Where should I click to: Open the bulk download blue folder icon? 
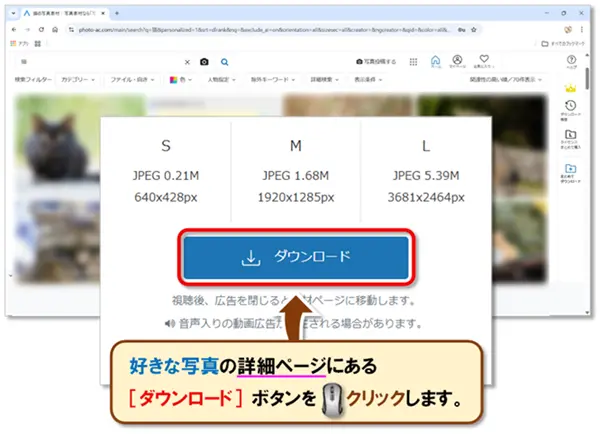571,173
